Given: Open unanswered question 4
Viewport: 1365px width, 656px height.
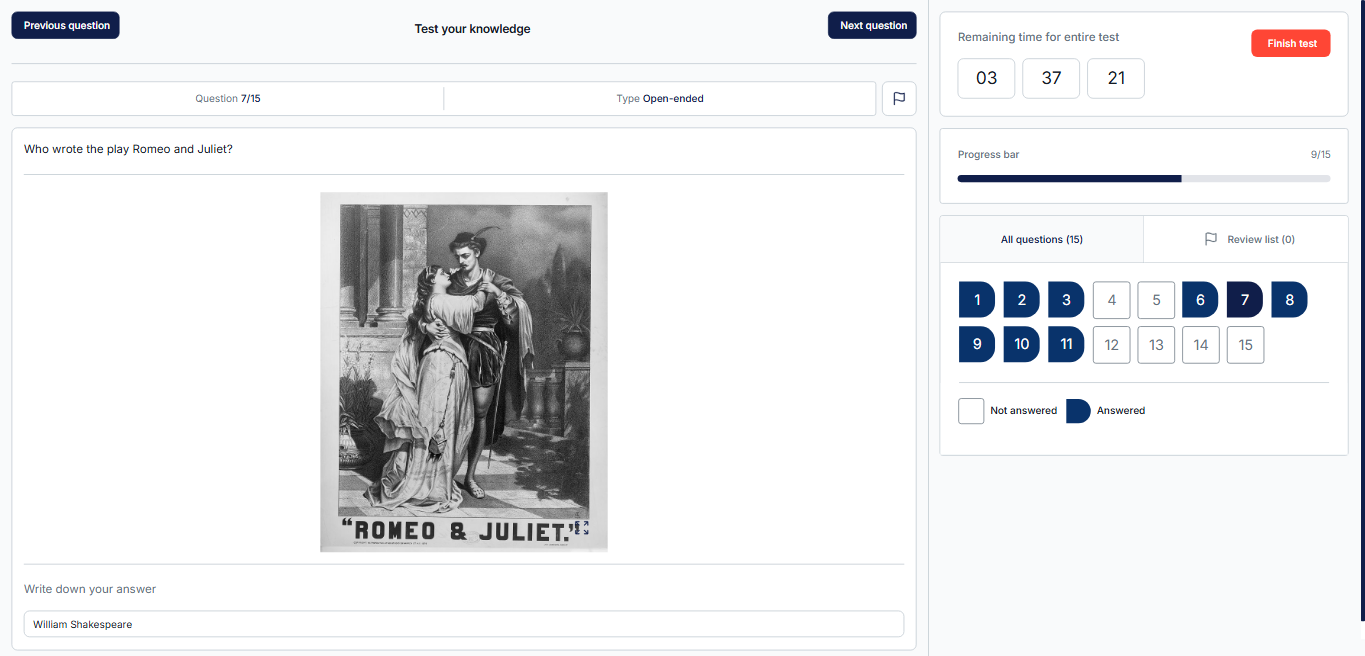Looking at the screenshot, I should click(x=1111, y=300).
